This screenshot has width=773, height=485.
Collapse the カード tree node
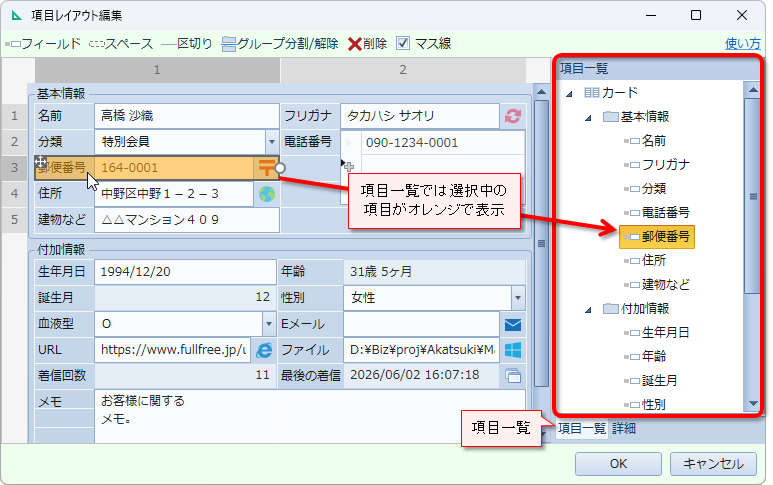click(x=569, y=94)
